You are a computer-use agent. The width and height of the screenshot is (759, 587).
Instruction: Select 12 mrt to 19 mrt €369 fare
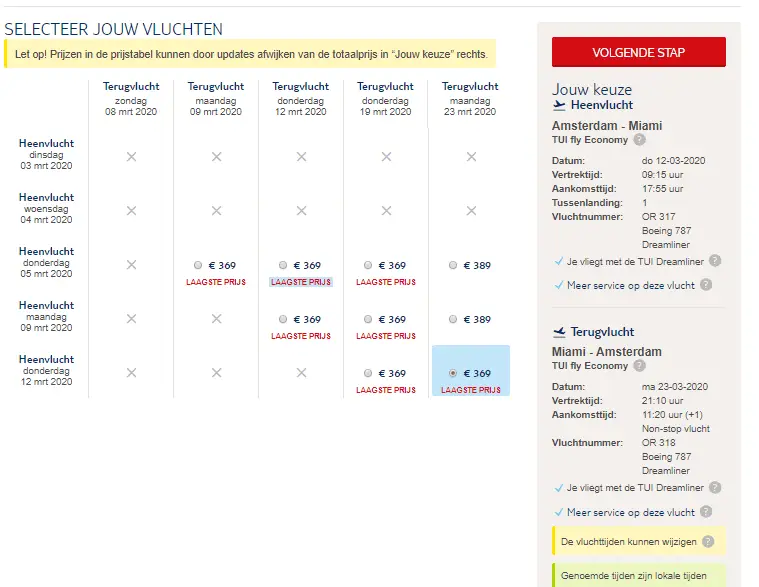(368, 373)
